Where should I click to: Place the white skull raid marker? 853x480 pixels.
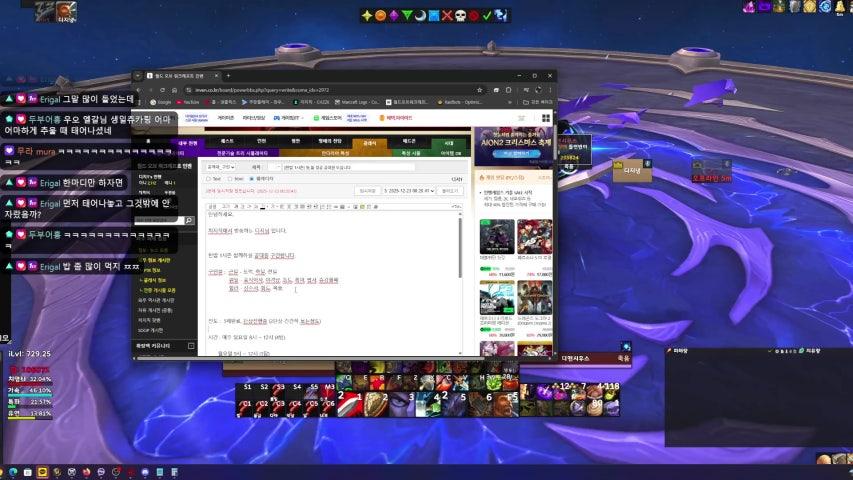[x=460, y=16]
